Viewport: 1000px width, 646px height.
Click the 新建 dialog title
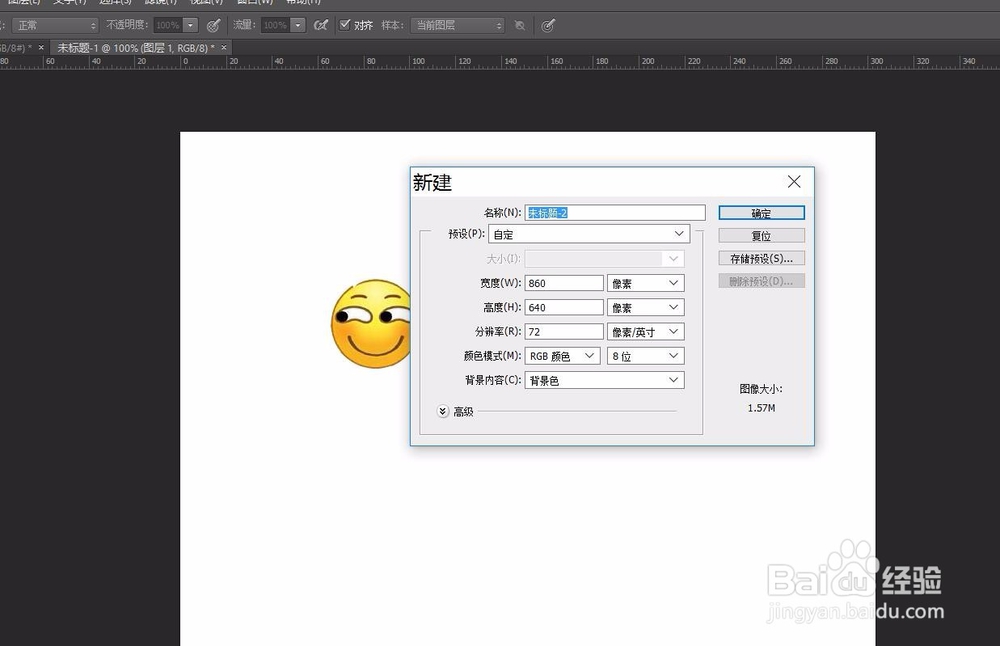point(432,182)
